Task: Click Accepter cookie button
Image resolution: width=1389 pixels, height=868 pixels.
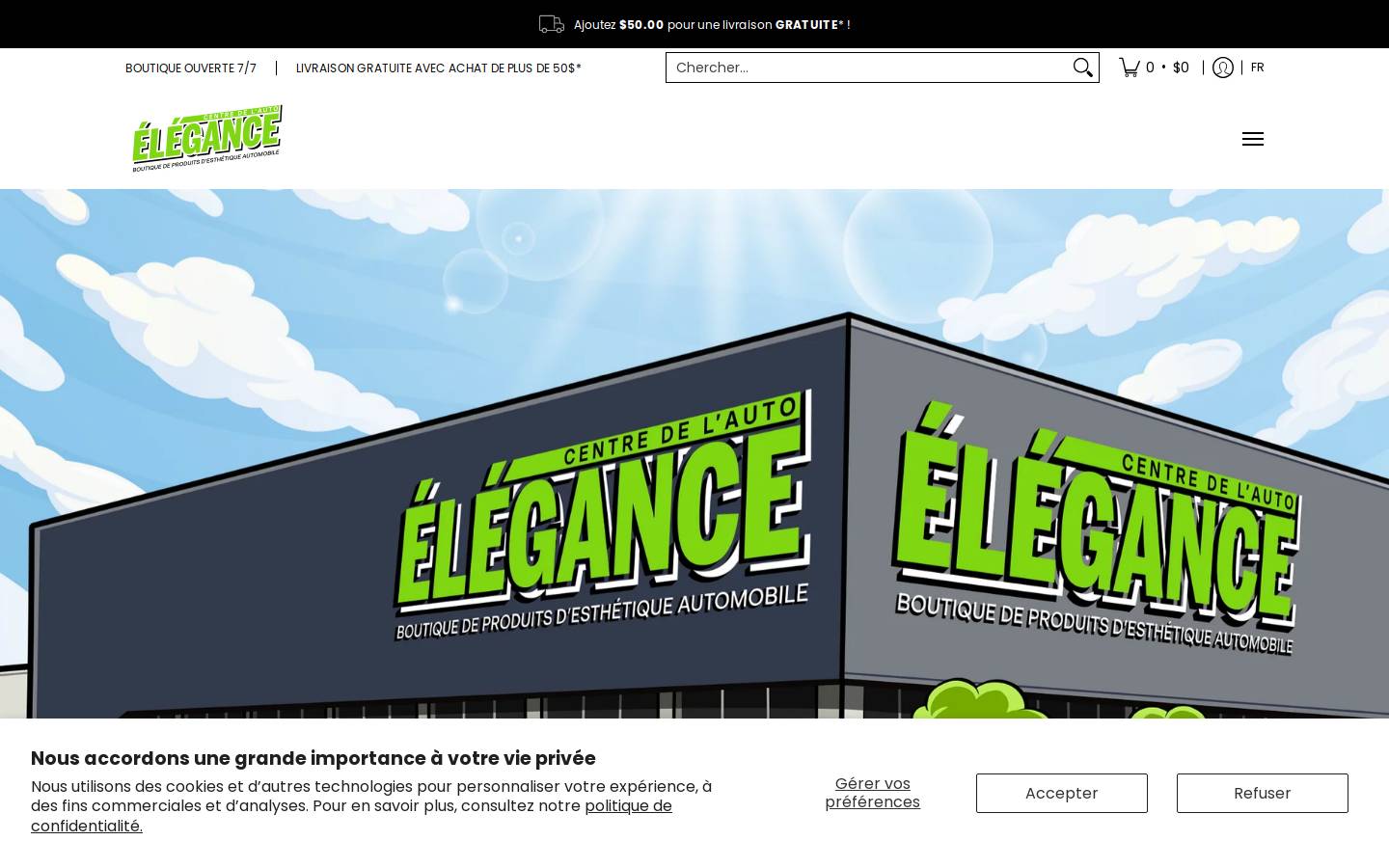Action: tap(1062, 793)
